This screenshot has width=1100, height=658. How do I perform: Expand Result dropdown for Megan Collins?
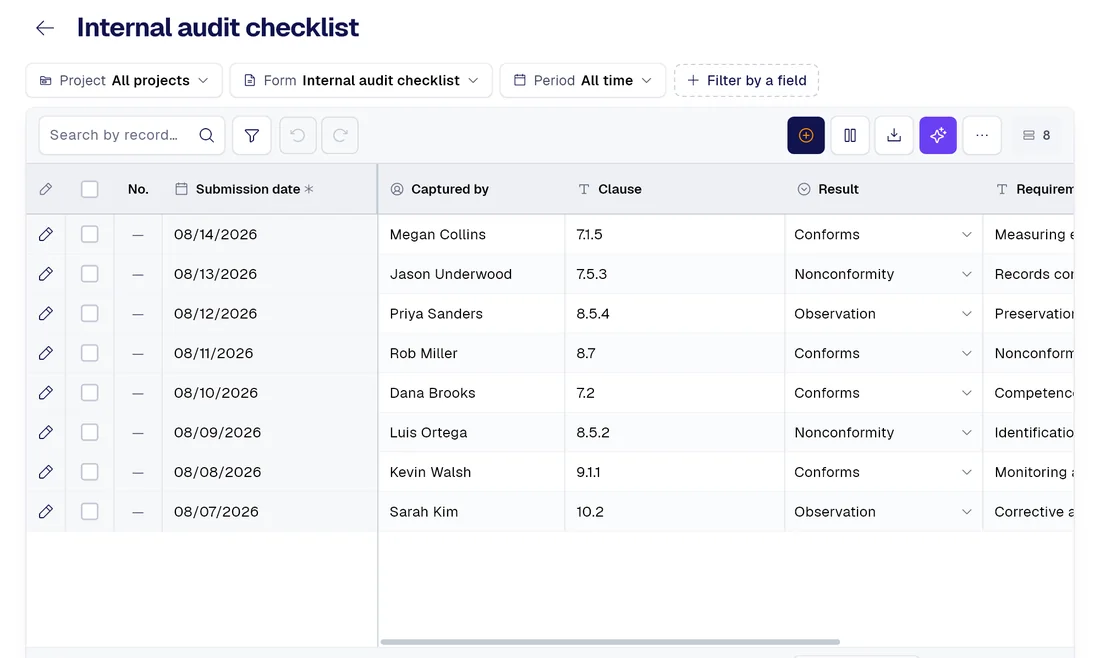(x=967, y=234)
